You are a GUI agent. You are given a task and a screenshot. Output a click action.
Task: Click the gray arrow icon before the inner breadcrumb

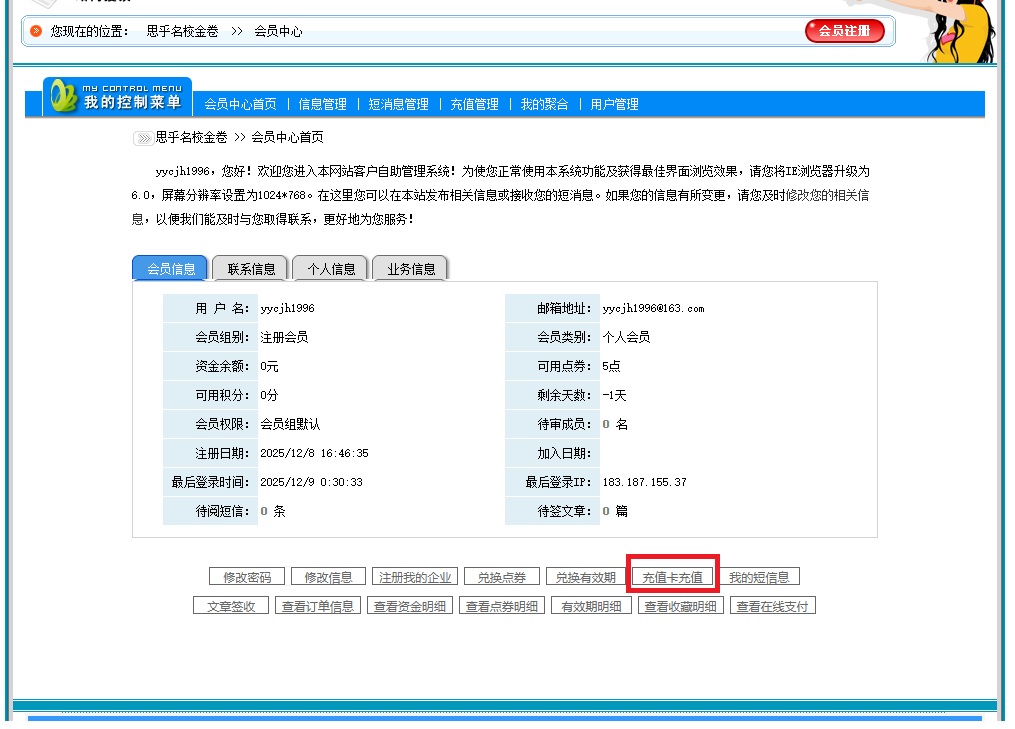coord(143,138)
